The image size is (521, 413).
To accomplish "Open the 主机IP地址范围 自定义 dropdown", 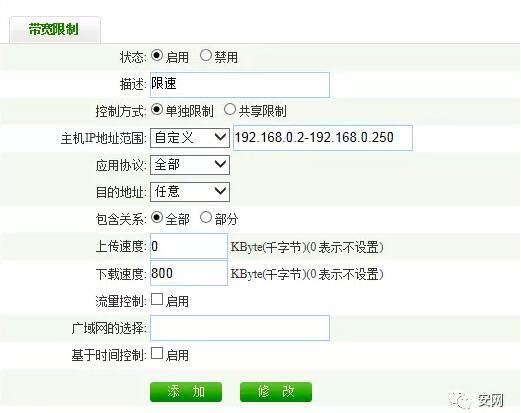I will coord(190,138).
